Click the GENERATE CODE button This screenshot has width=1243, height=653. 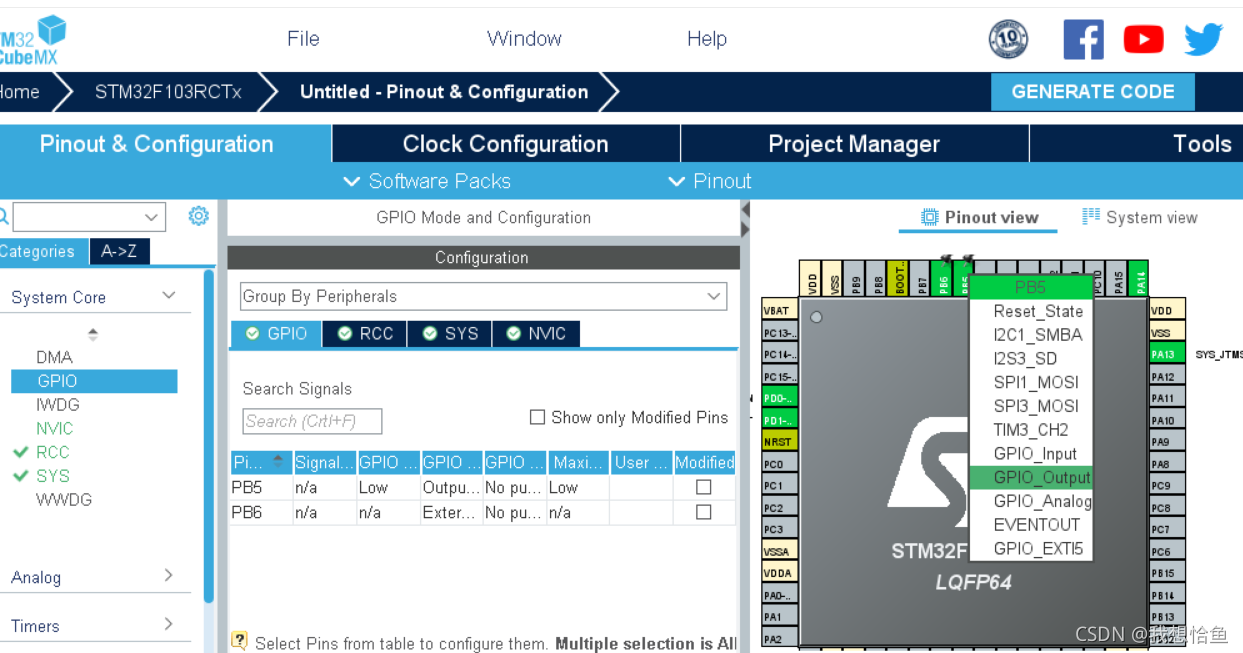tap(1093, 92)
